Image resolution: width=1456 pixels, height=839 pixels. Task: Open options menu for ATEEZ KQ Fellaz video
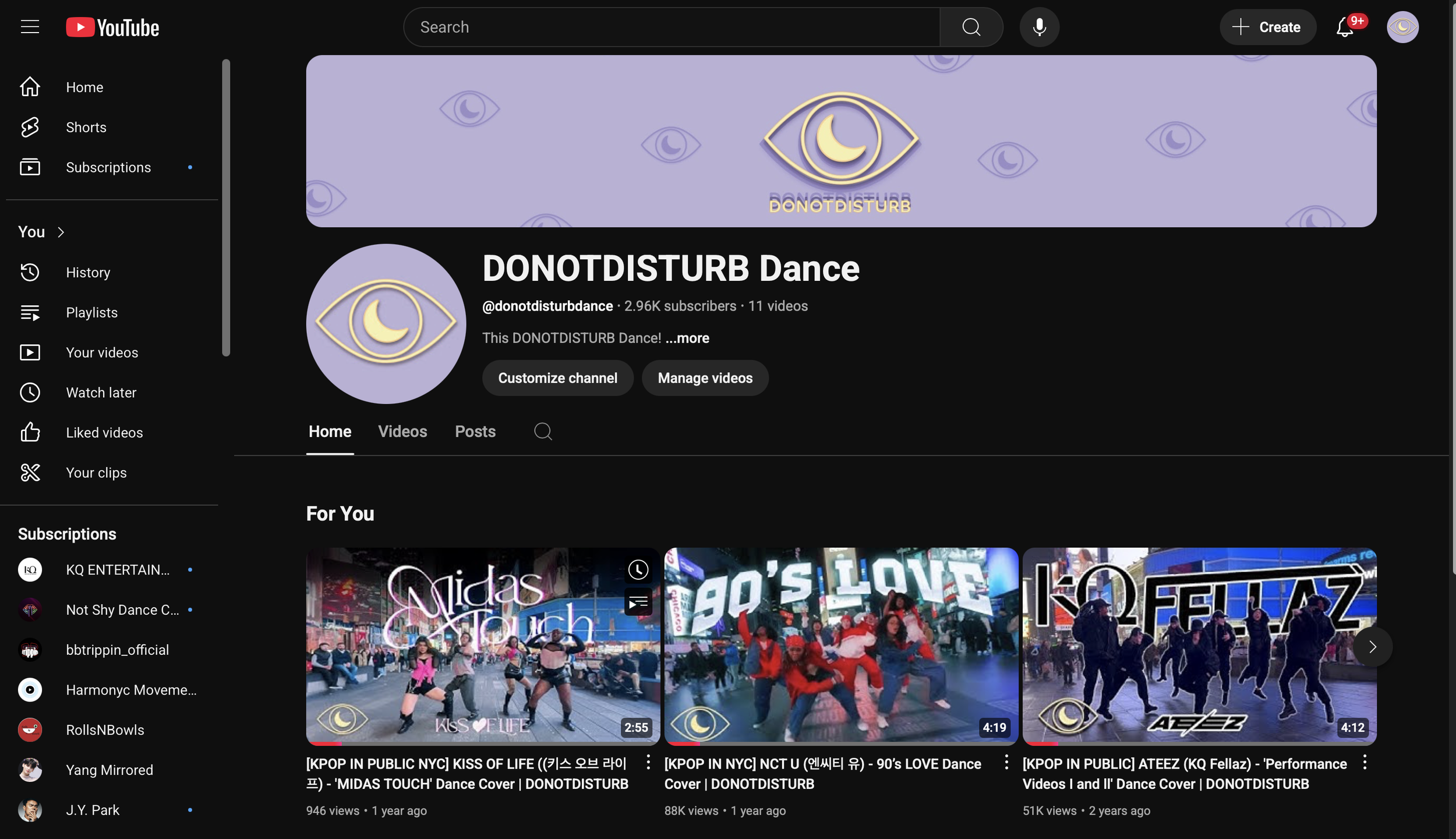(1365, 762)
